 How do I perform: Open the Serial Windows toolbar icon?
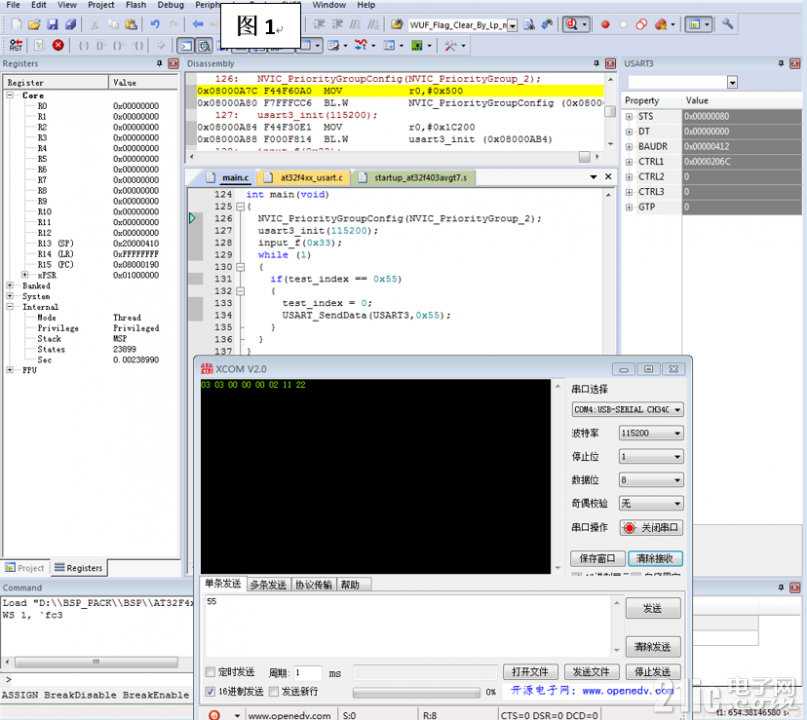[x=334, y=45]
